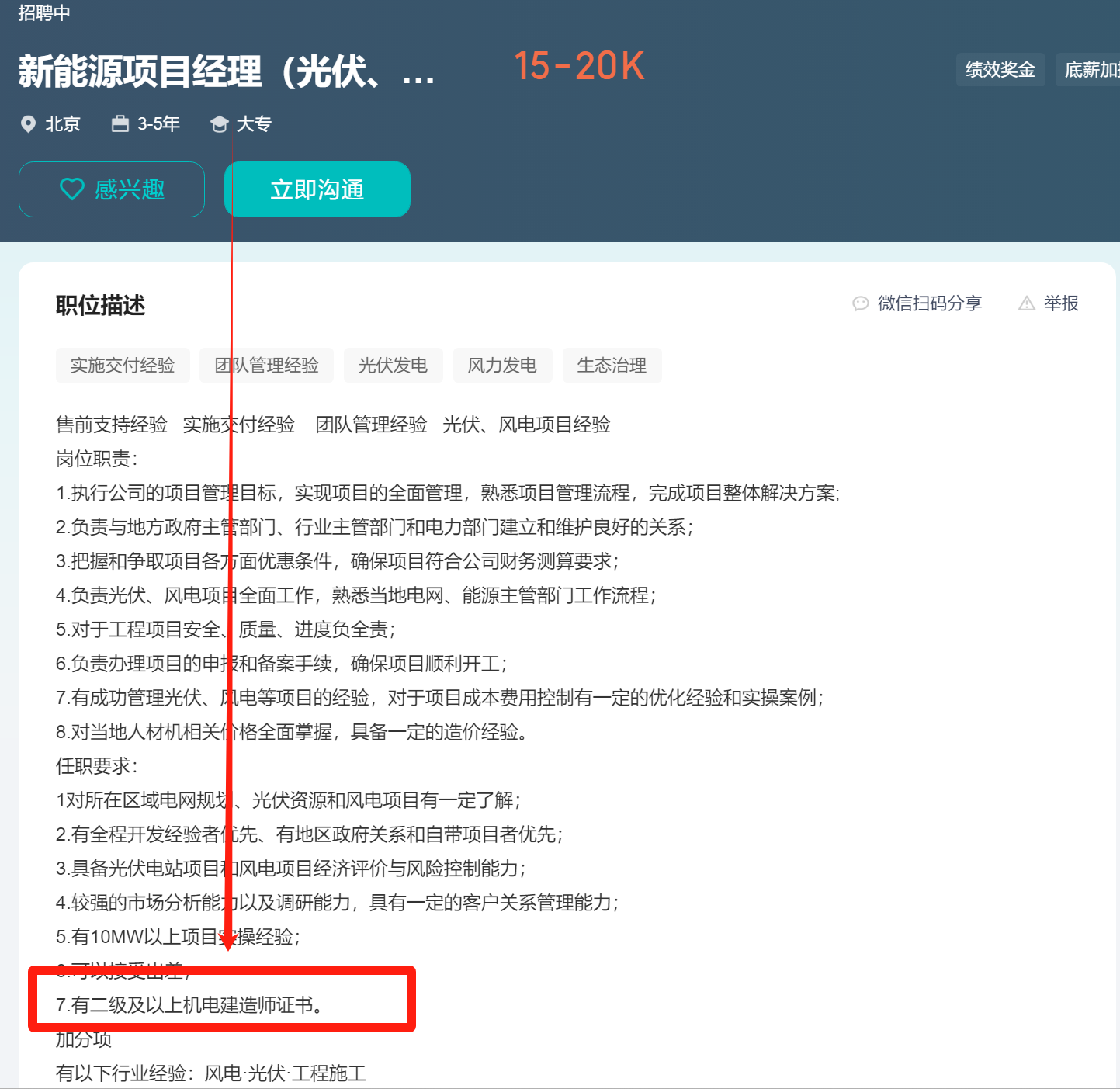This screenshot has height=1089, width=1120.
Task: Click the heart icon in 感兴趣
Action: click(x=72, y=189)
